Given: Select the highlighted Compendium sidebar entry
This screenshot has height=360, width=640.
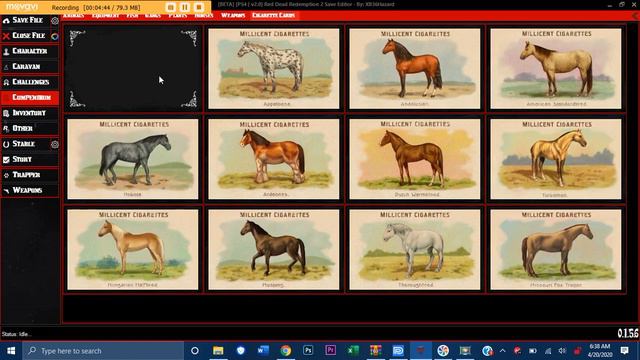Looking at the screenshot, I should tap(30, 97).
